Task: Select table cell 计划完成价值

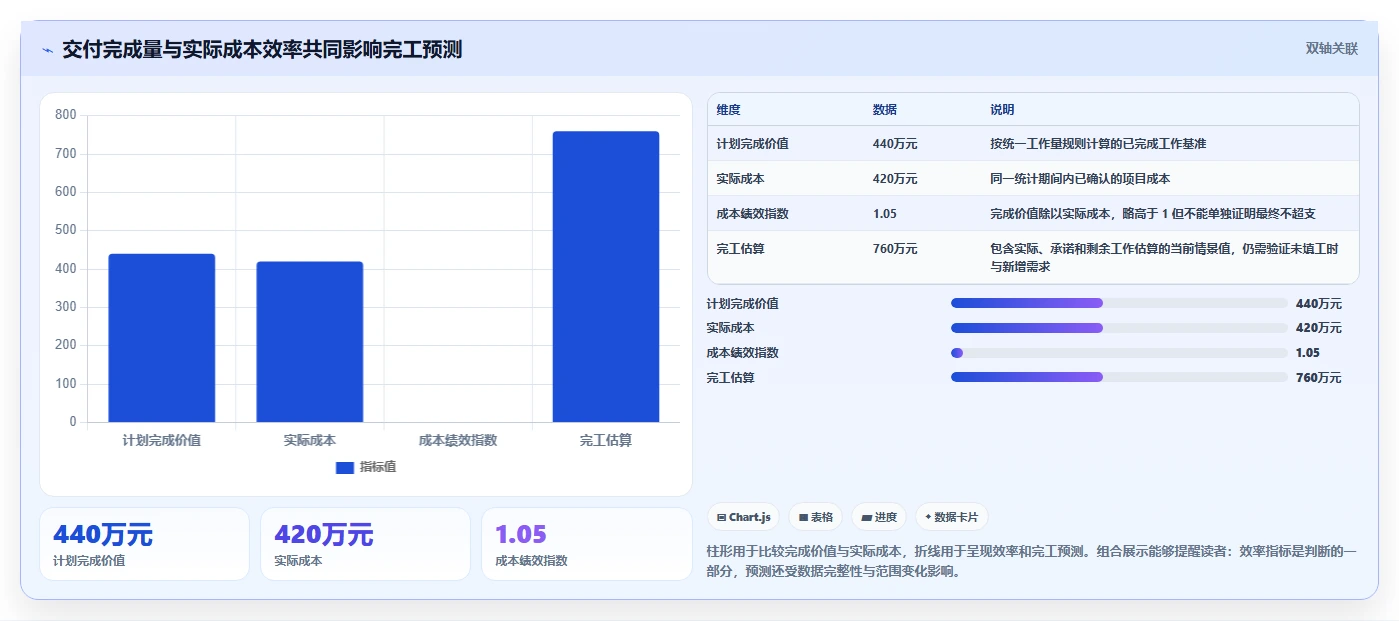Action: [x=752, y=144]
